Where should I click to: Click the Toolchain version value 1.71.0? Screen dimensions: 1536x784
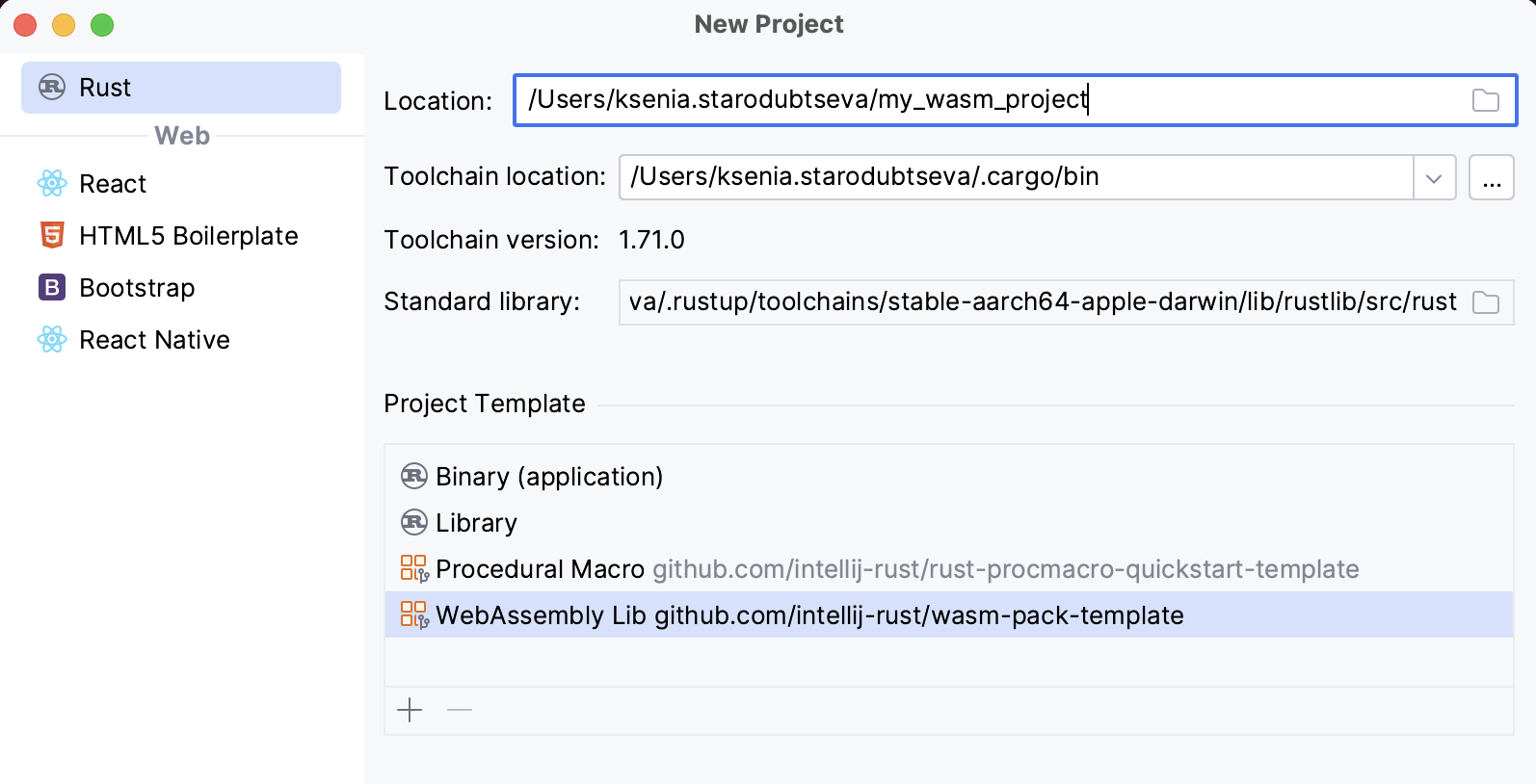point(651,240)
